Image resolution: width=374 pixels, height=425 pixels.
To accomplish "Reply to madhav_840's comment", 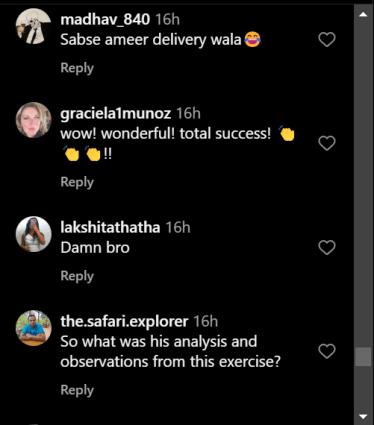I will point(77,68).
